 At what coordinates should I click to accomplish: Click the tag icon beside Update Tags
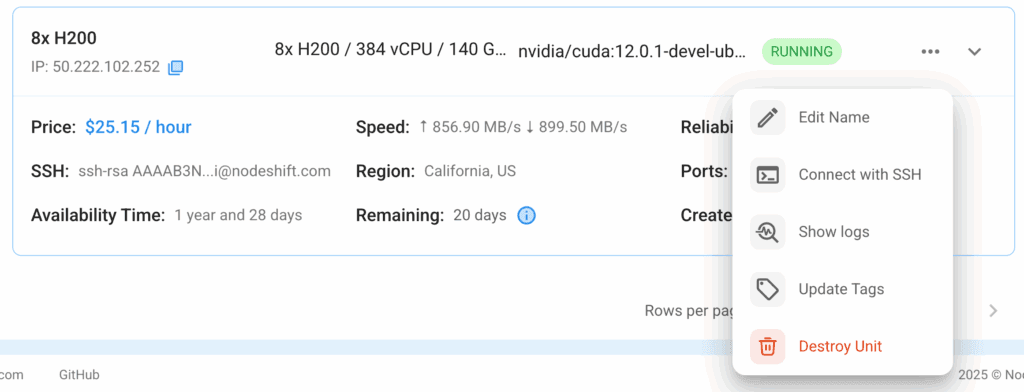point(767,289)
